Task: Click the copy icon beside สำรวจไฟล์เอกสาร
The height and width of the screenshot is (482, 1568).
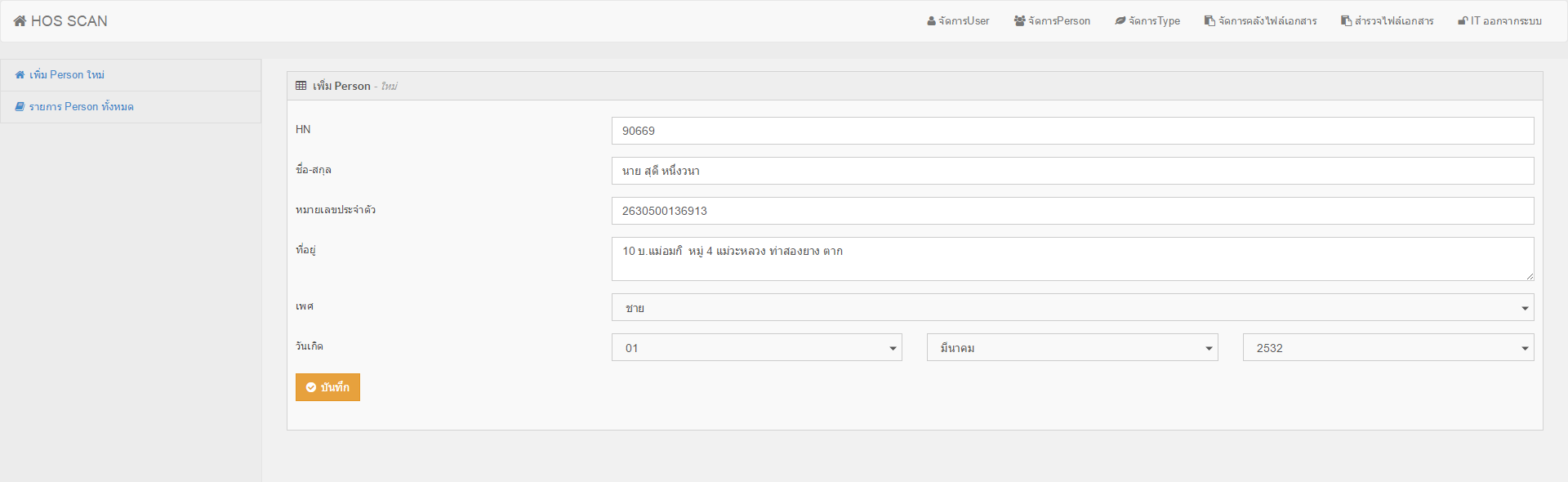Action: click(1346, 21)
